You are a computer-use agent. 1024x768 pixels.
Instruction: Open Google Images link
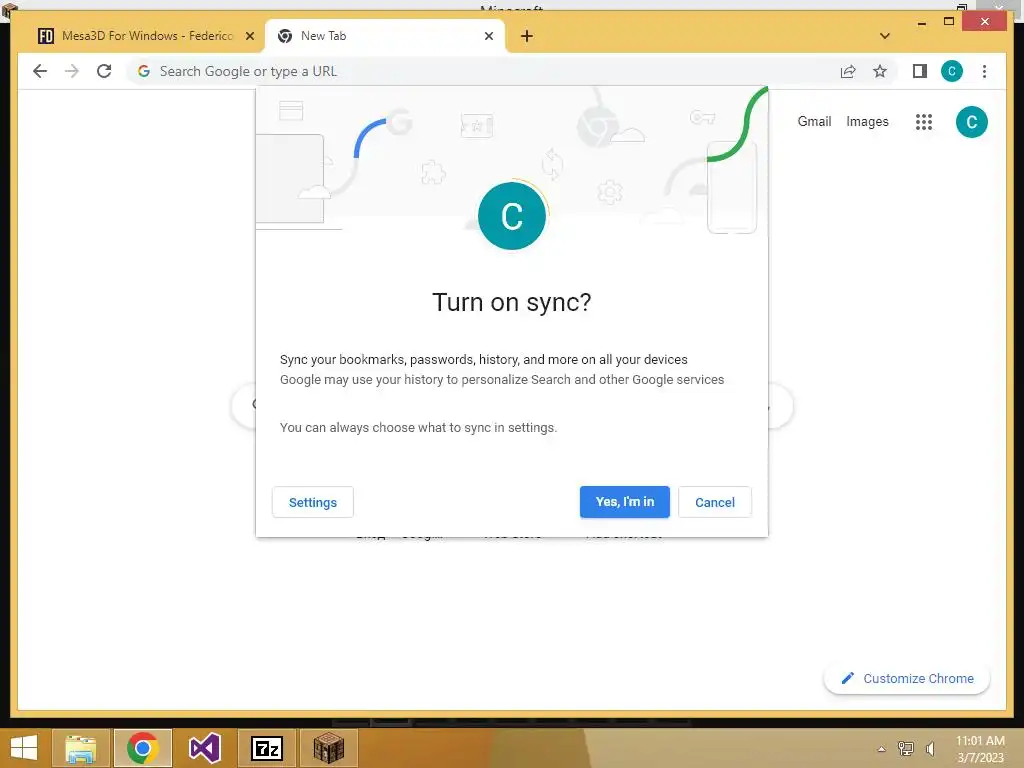point(867,121)
